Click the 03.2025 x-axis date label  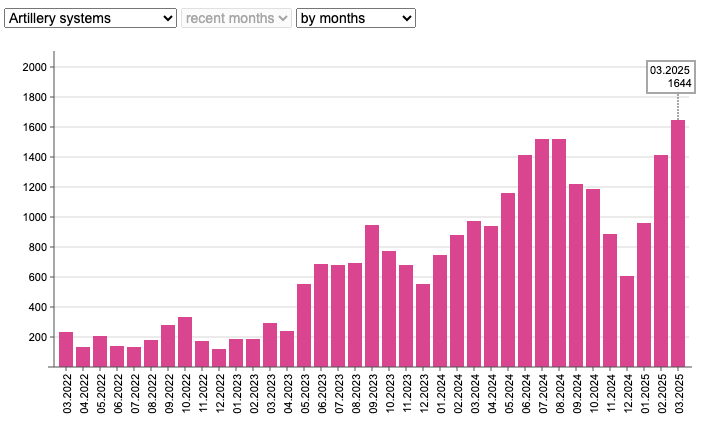[679, 394]
